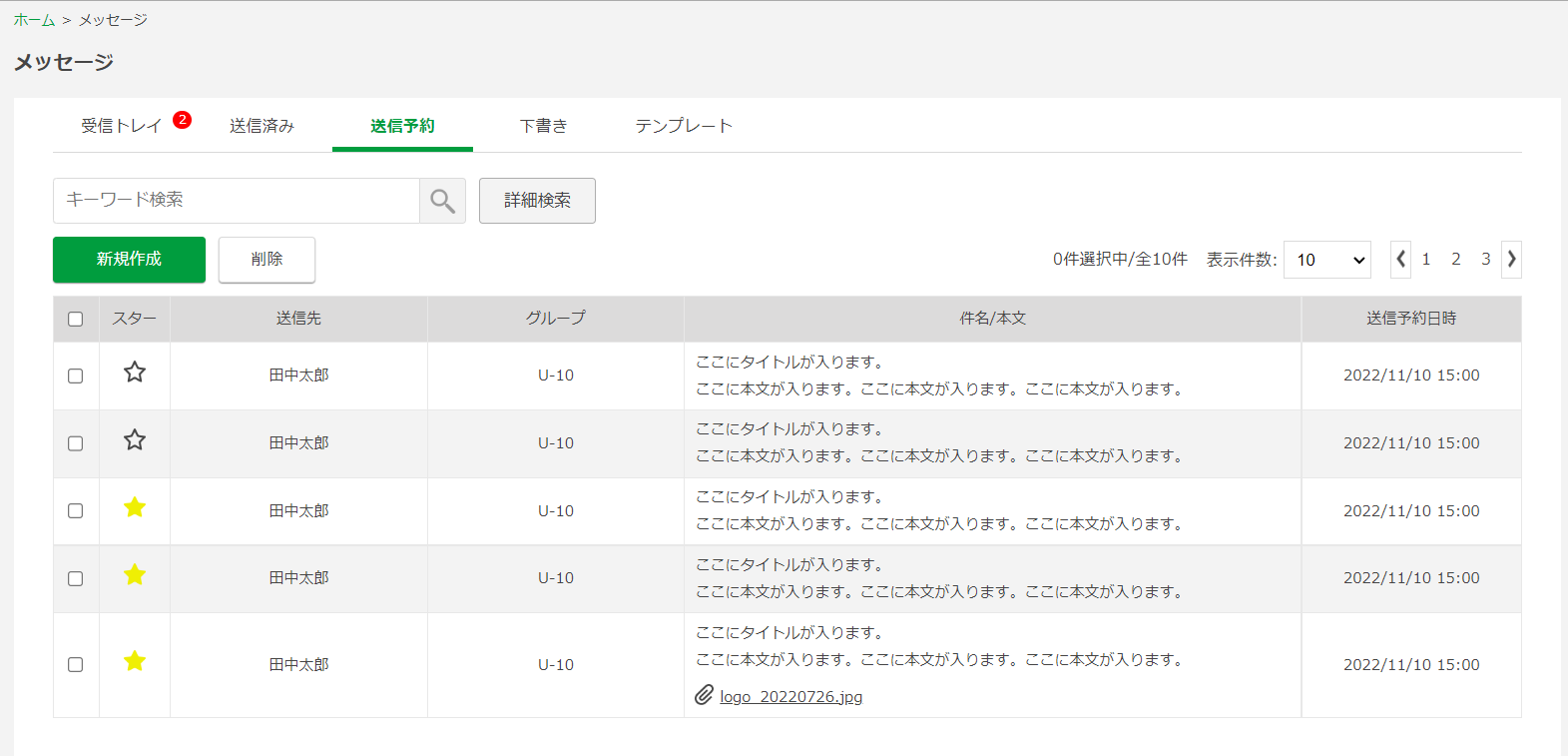
Task: Switch to the テンプレート tab
Action: [x=684, y=126]
